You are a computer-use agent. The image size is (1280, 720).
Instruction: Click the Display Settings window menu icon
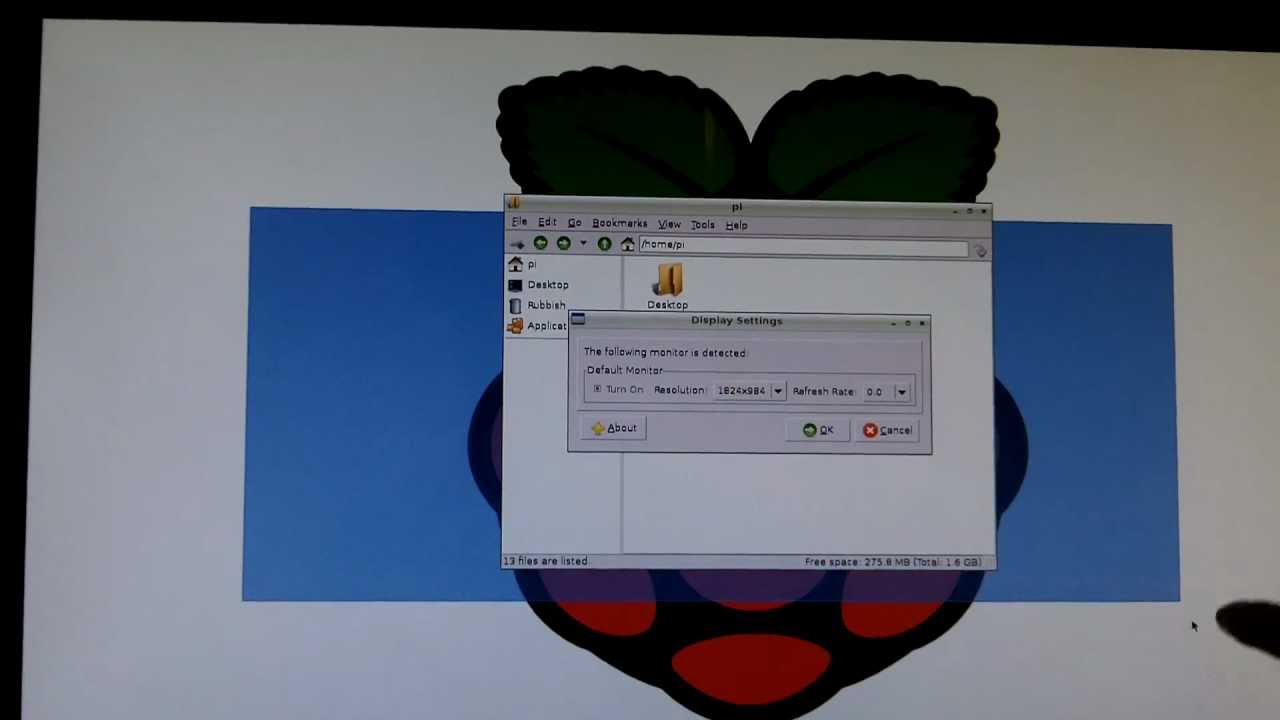click(x=578, y=320)
